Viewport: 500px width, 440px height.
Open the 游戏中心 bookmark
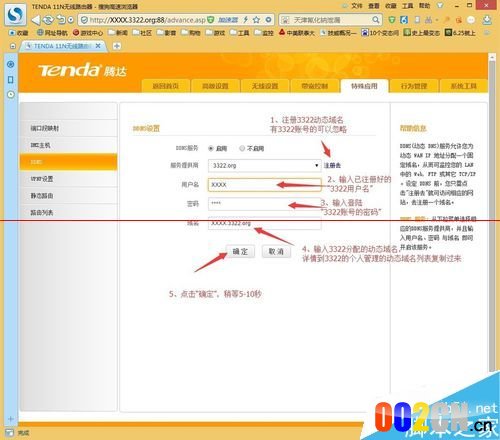coord(88,33)
